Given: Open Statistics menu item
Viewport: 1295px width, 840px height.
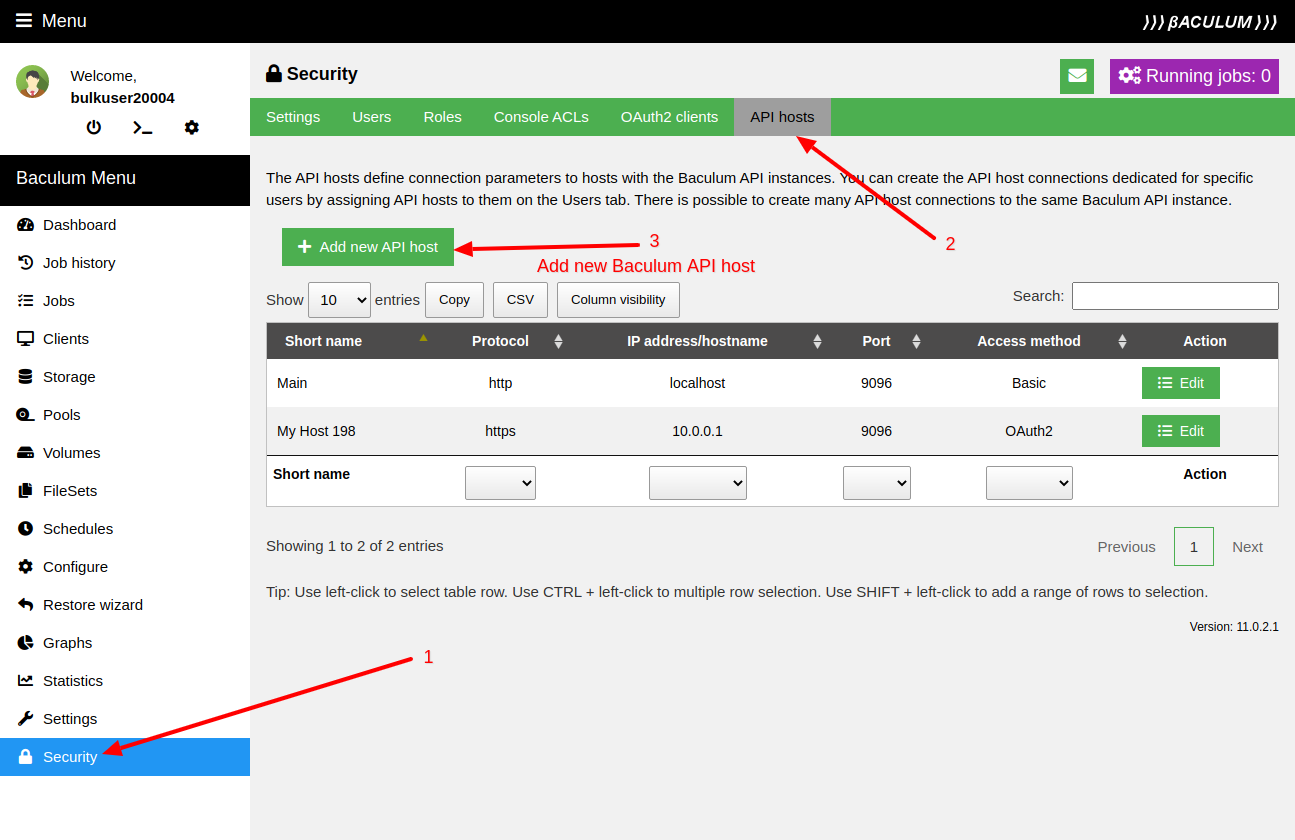Looking at the screenshot, I should [x=125, y=681].
